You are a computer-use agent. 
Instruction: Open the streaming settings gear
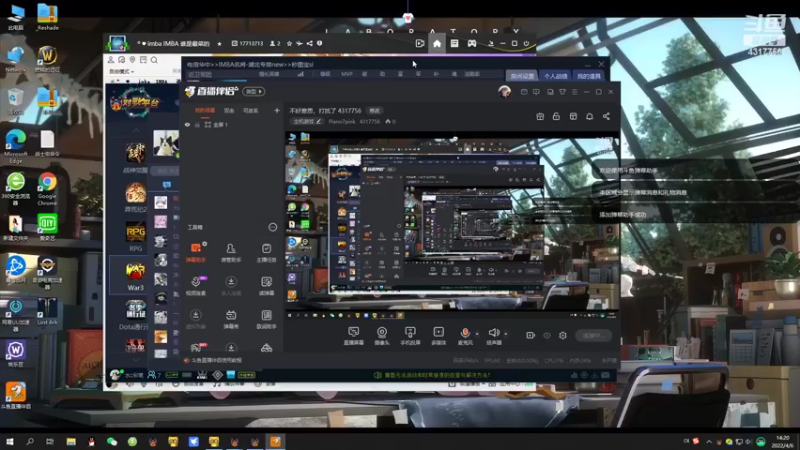pyautogui.click(x=562, y=335)
